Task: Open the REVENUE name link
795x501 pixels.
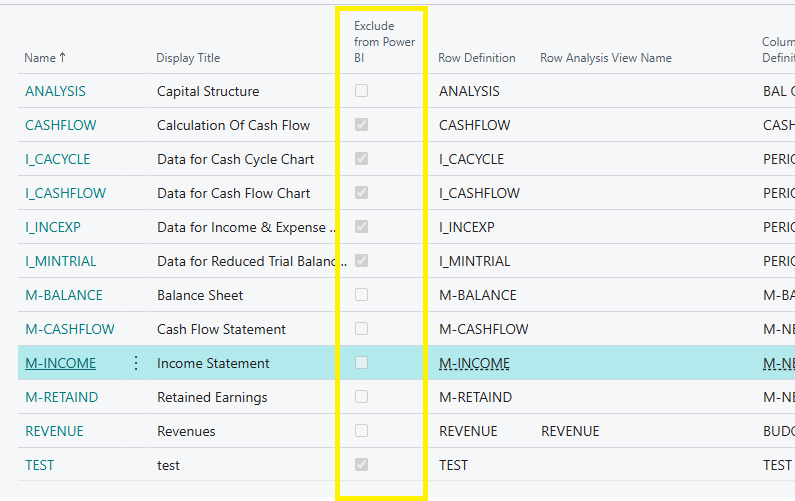Action: coord(54,431)
